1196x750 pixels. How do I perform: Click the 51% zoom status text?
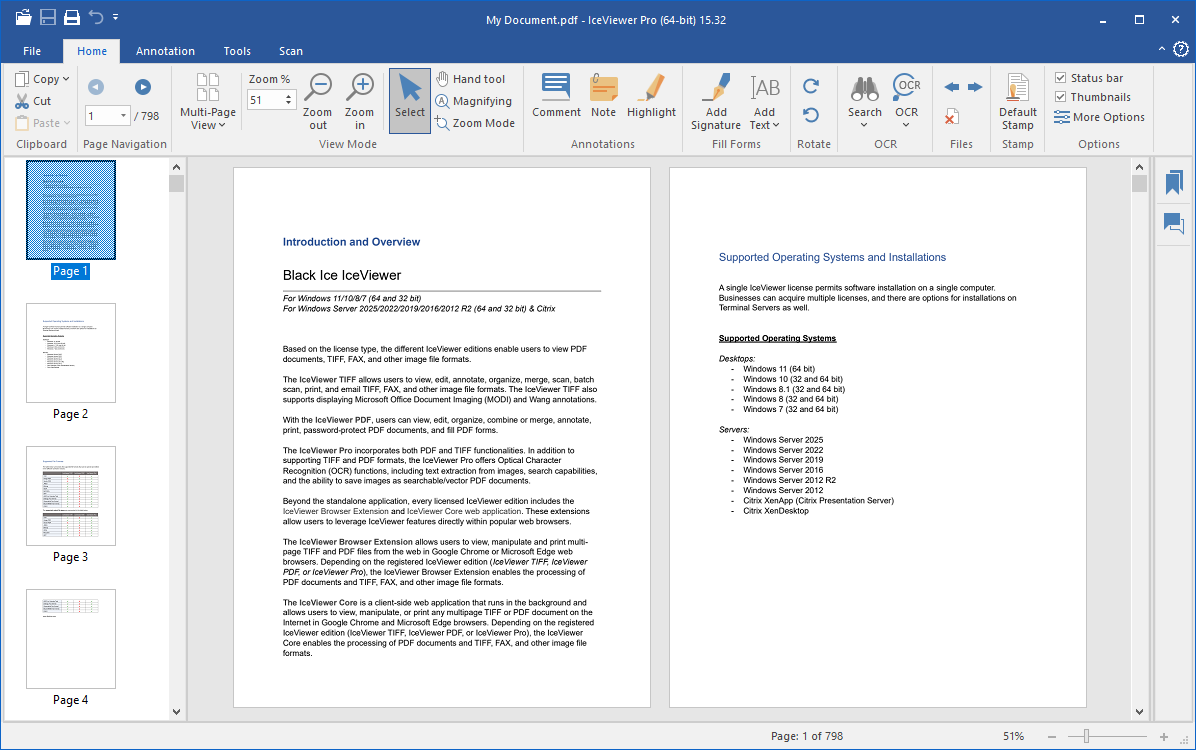click(x=1013, y=736)
